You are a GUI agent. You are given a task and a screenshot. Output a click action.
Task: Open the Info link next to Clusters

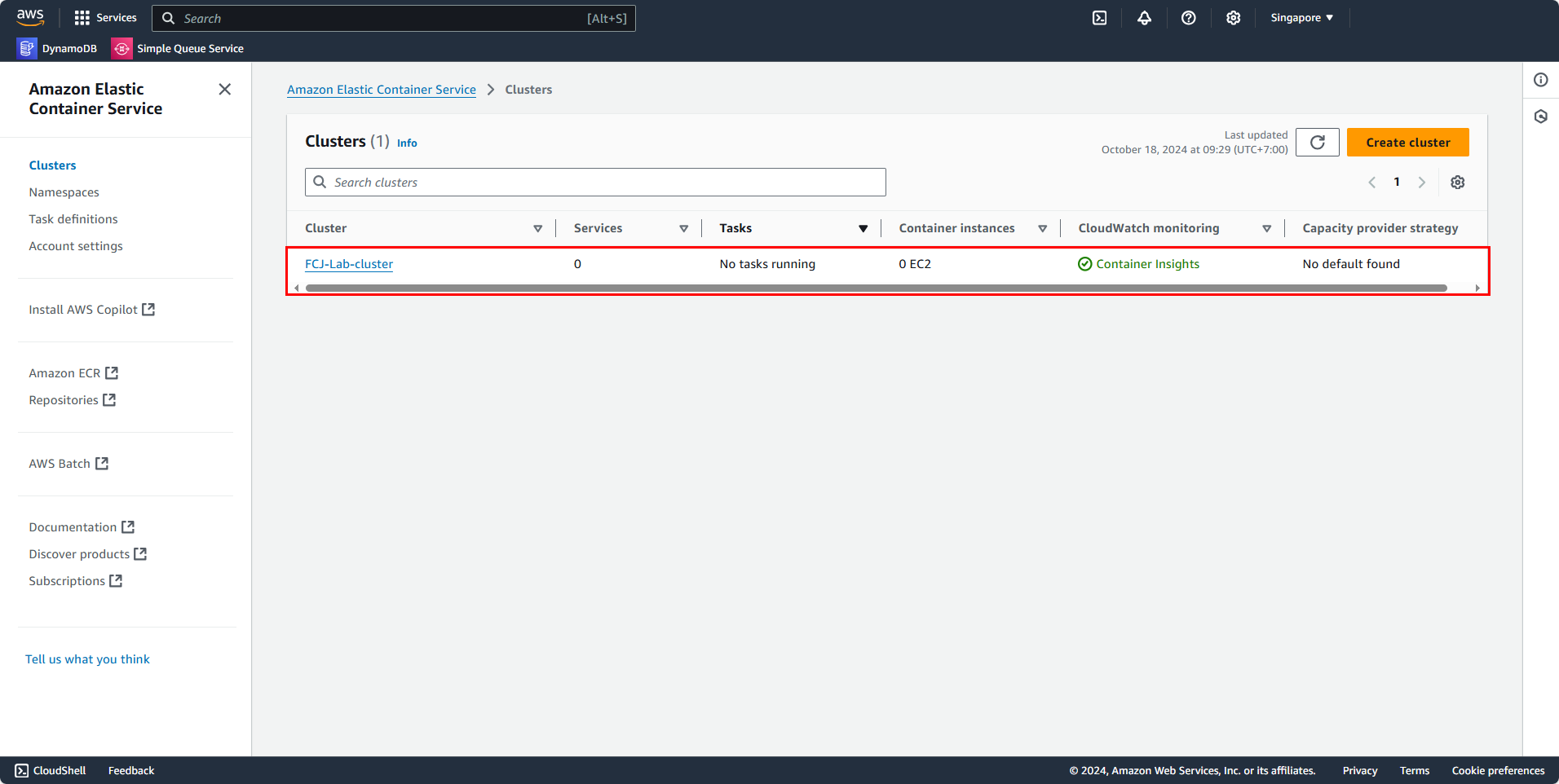[x=407, y=143]
